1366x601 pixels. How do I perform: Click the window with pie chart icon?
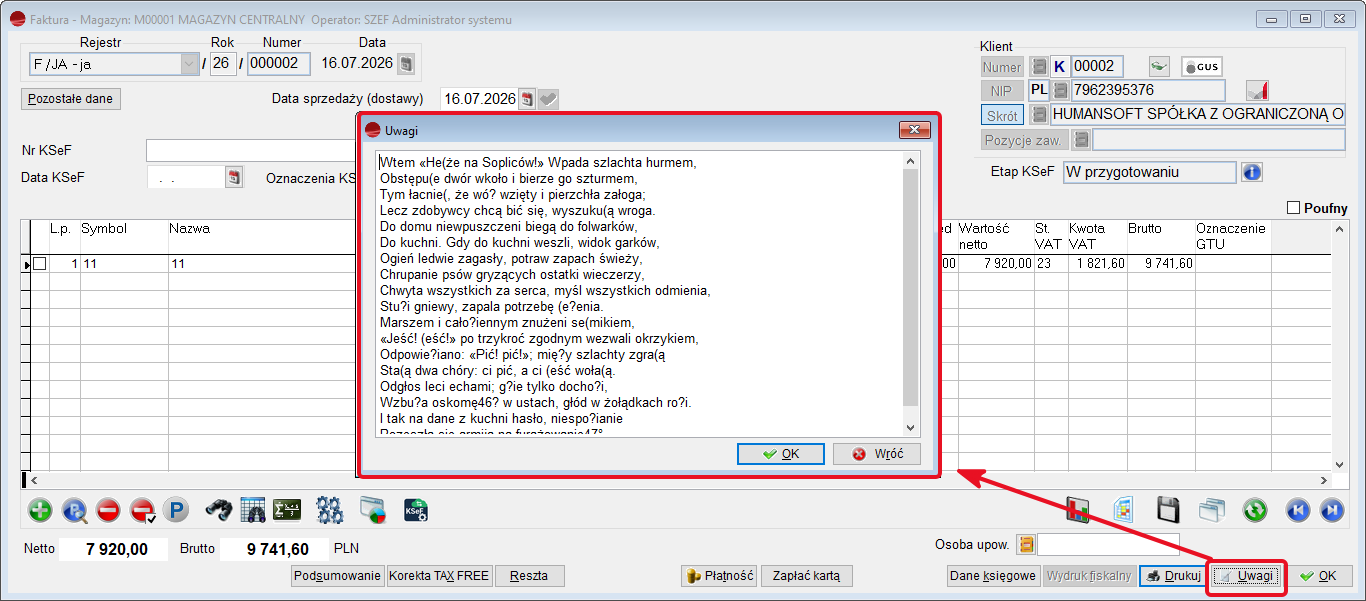373,510
